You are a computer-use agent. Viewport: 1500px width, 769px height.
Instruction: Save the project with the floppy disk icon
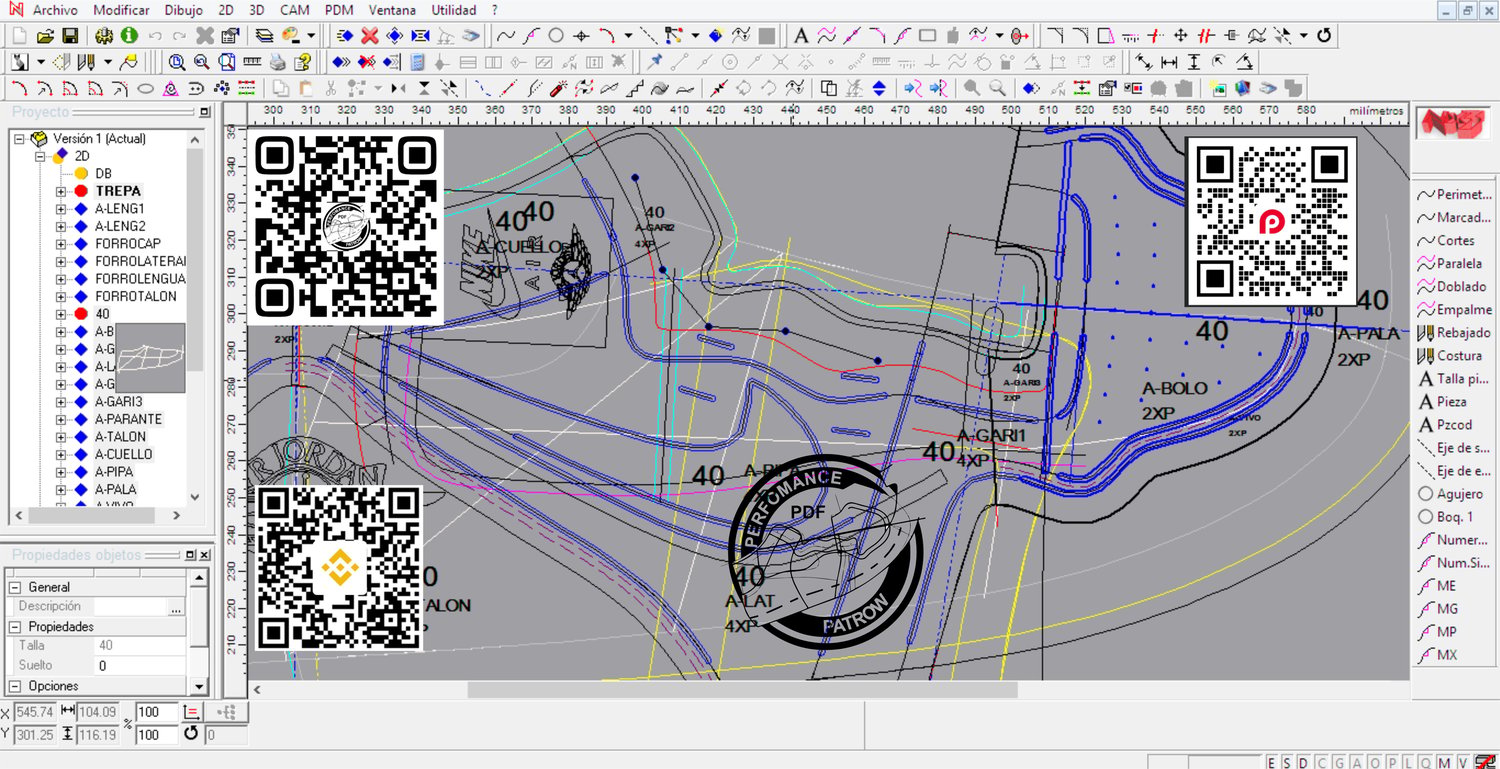click(70, 36)
